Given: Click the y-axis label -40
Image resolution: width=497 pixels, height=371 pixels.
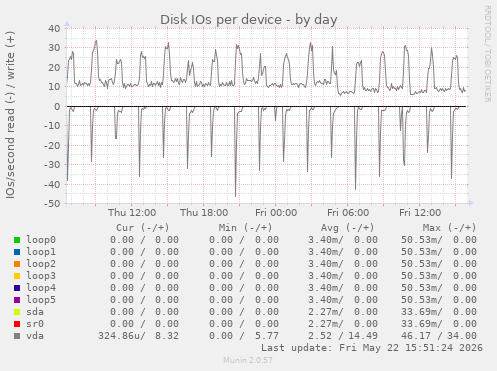Looking at the screenshot, I should tap(52, 184).
